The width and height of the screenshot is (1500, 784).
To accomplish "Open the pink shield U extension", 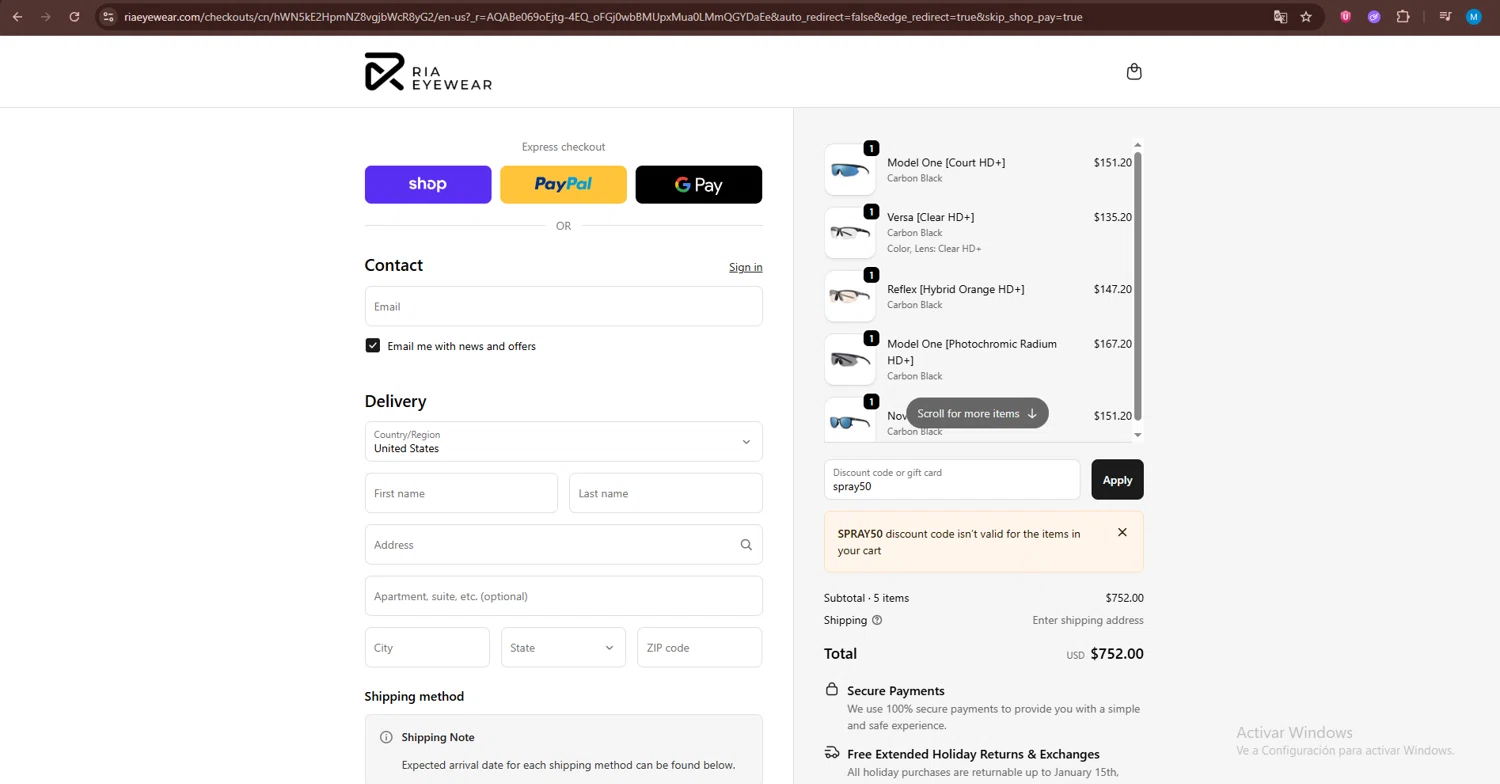I will (1346, 17).
